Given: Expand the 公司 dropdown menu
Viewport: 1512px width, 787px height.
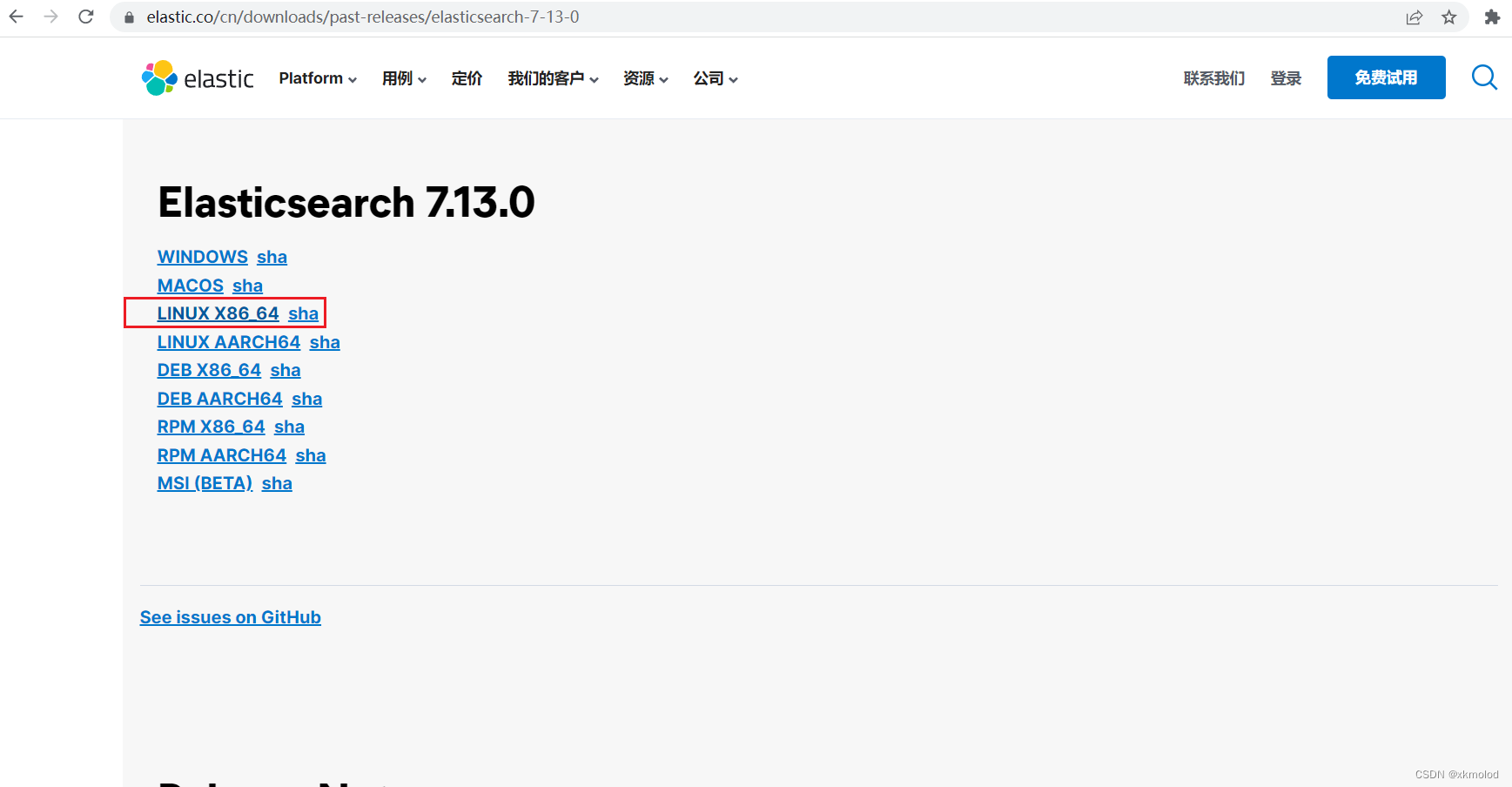Looking at the screenshot, I should tap(715, 78).
